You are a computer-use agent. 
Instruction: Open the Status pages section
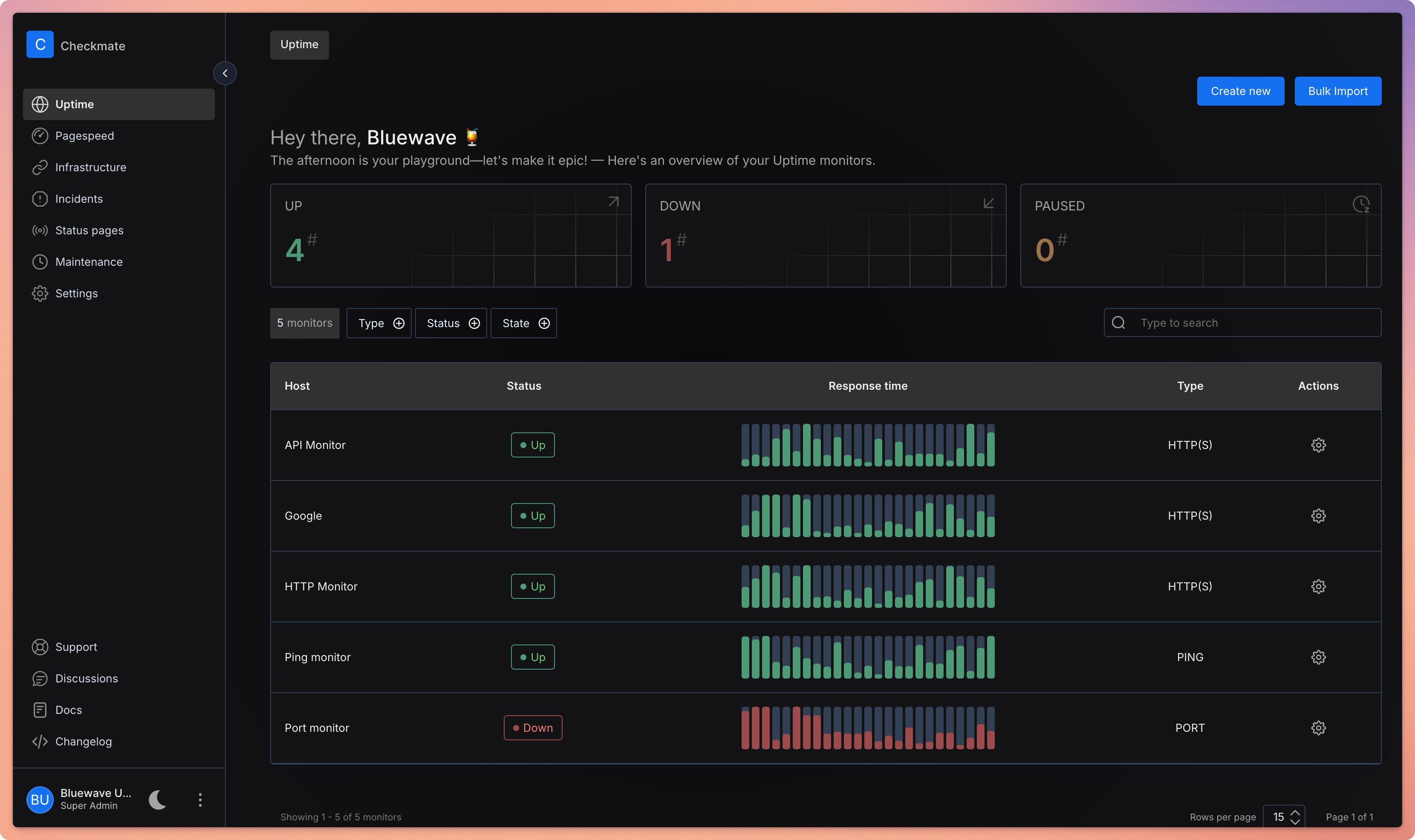coord(89,230)
